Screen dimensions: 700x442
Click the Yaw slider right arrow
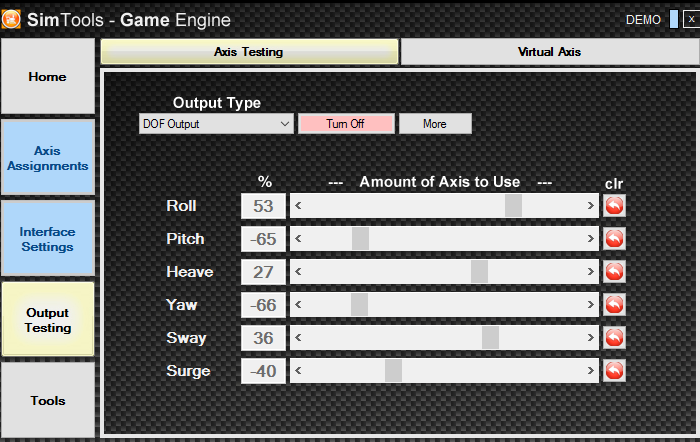pyautogui.click(x=591, y=305)
